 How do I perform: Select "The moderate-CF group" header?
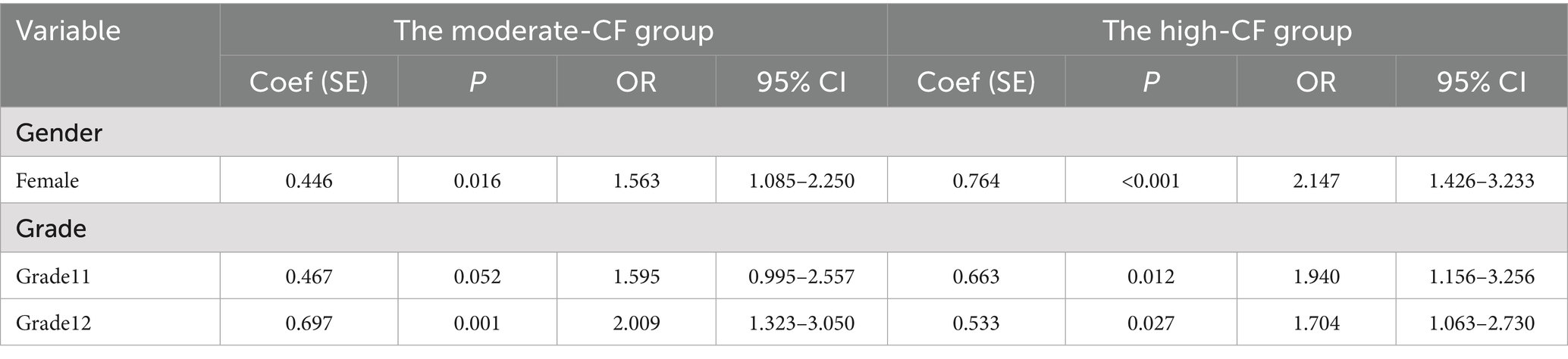(x=554, y=31)
